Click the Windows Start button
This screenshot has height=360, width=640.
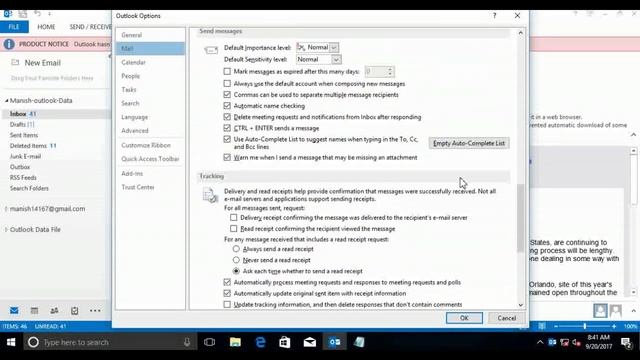coord(11,342)
